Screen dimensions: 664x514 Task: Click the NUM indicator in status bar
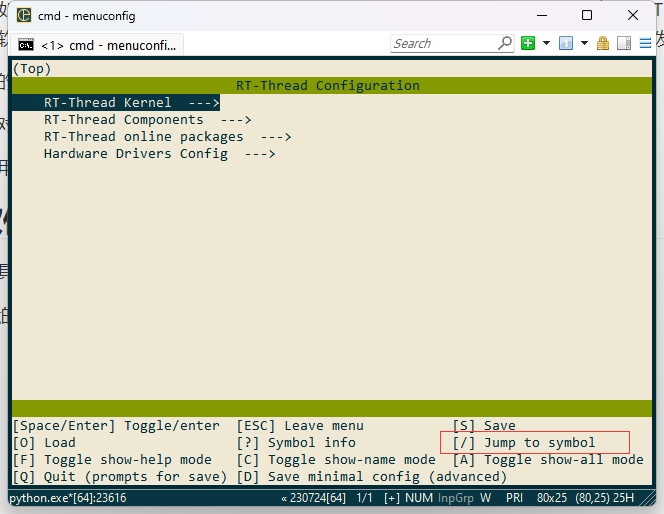tap(418, 497)
